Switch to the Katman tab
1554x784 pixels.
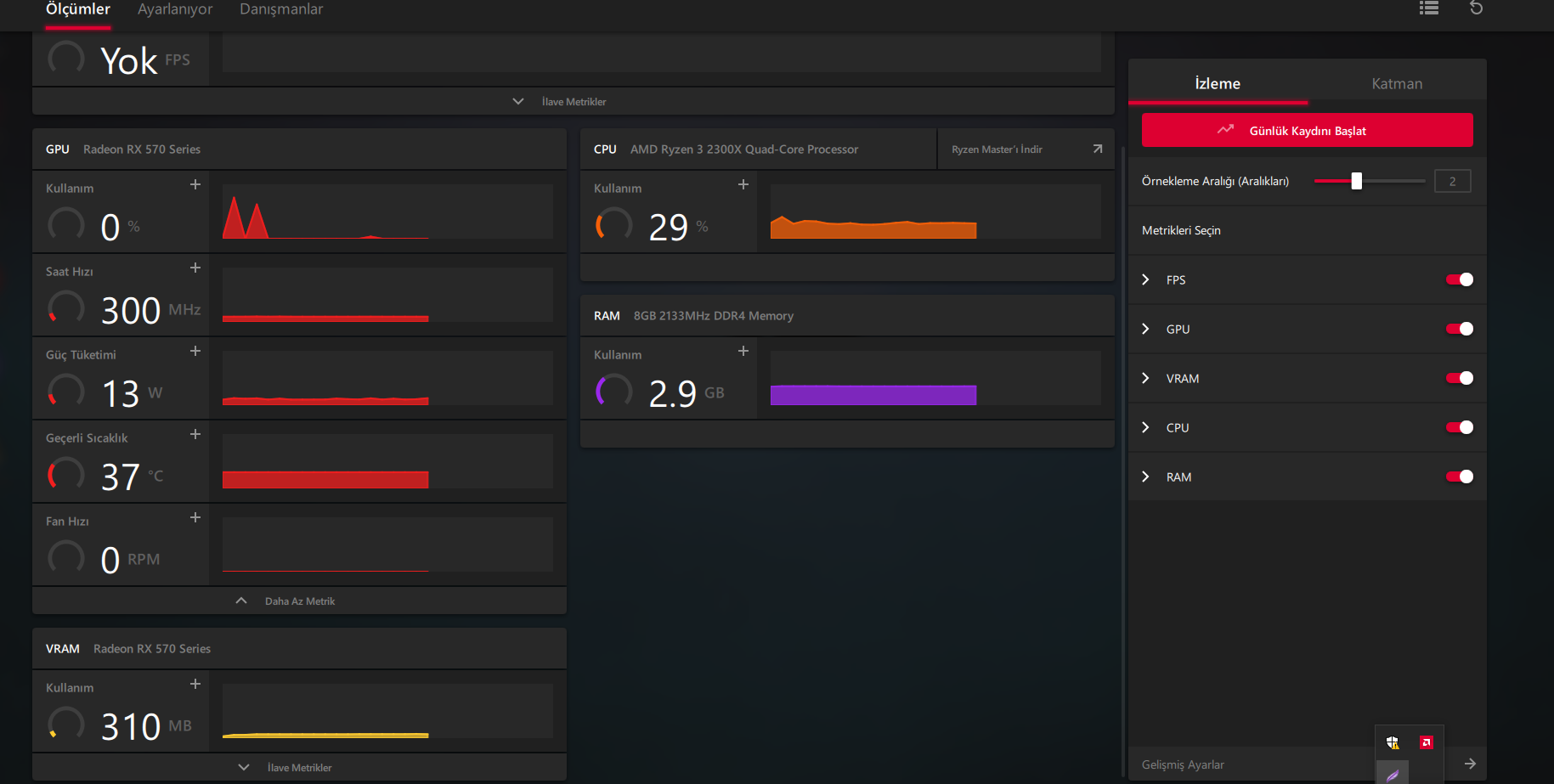pyautogui.click(x=1397, y=83)
